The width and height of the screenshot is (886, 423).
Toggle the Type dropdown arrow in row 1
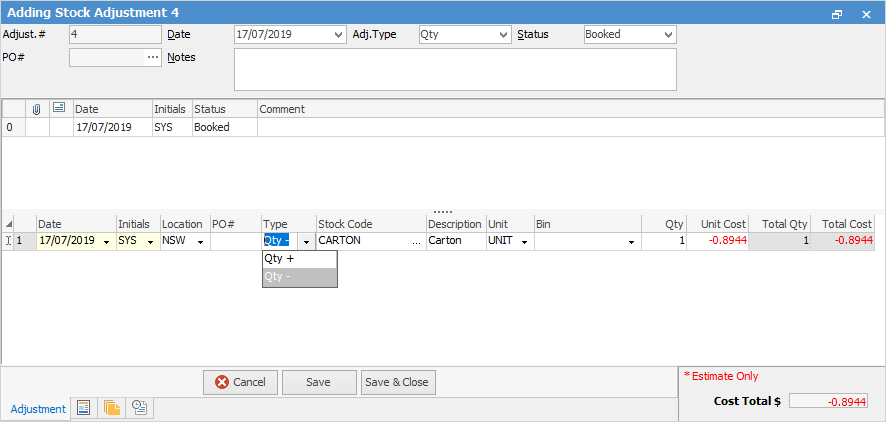[x=307, y=242]
